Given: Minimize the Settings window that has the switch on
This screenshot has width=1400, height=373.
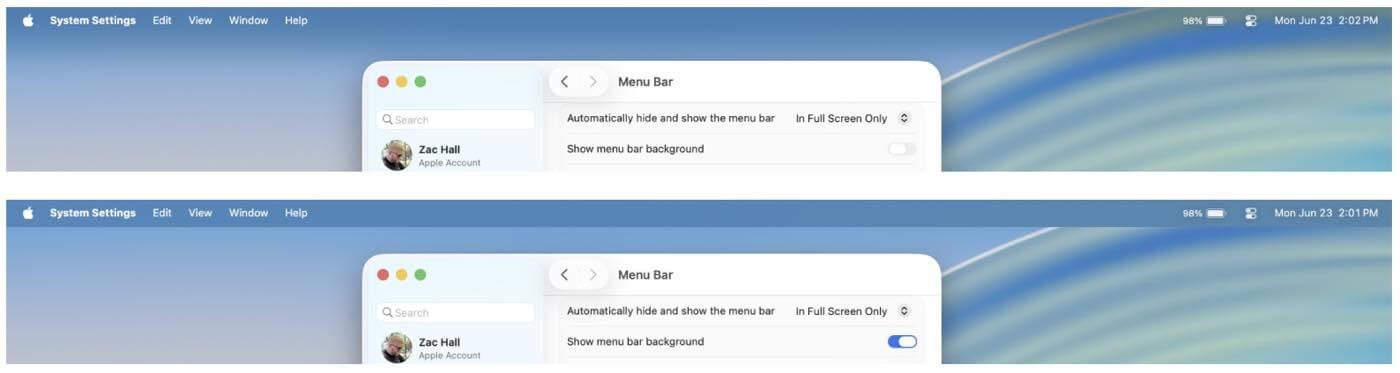Looking at the screenshot, I should [402, 275].
